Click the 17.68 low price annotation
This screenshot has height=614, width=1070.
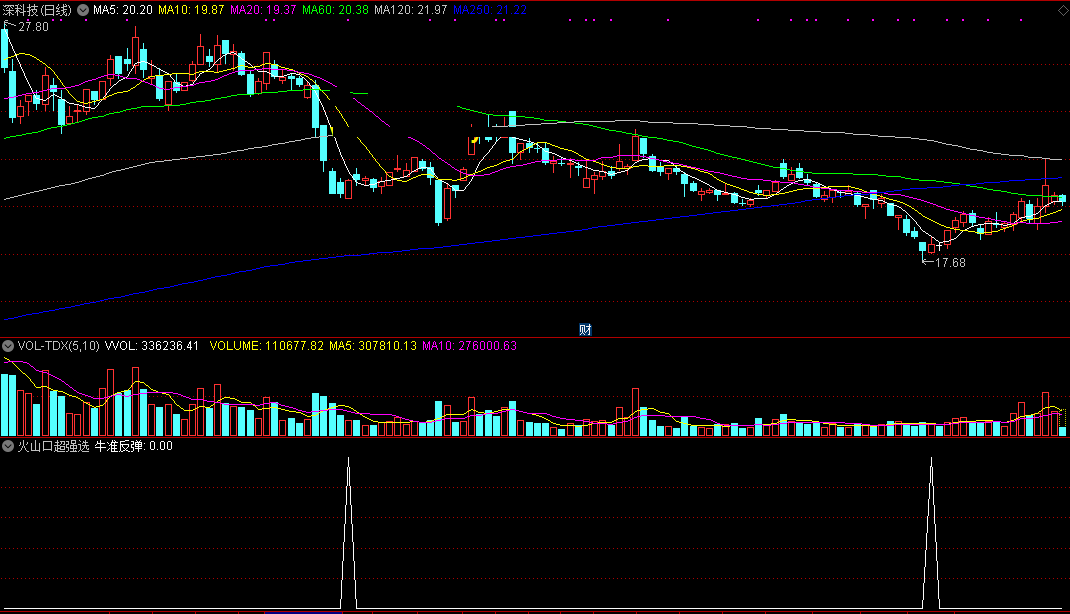coord(950,263)
